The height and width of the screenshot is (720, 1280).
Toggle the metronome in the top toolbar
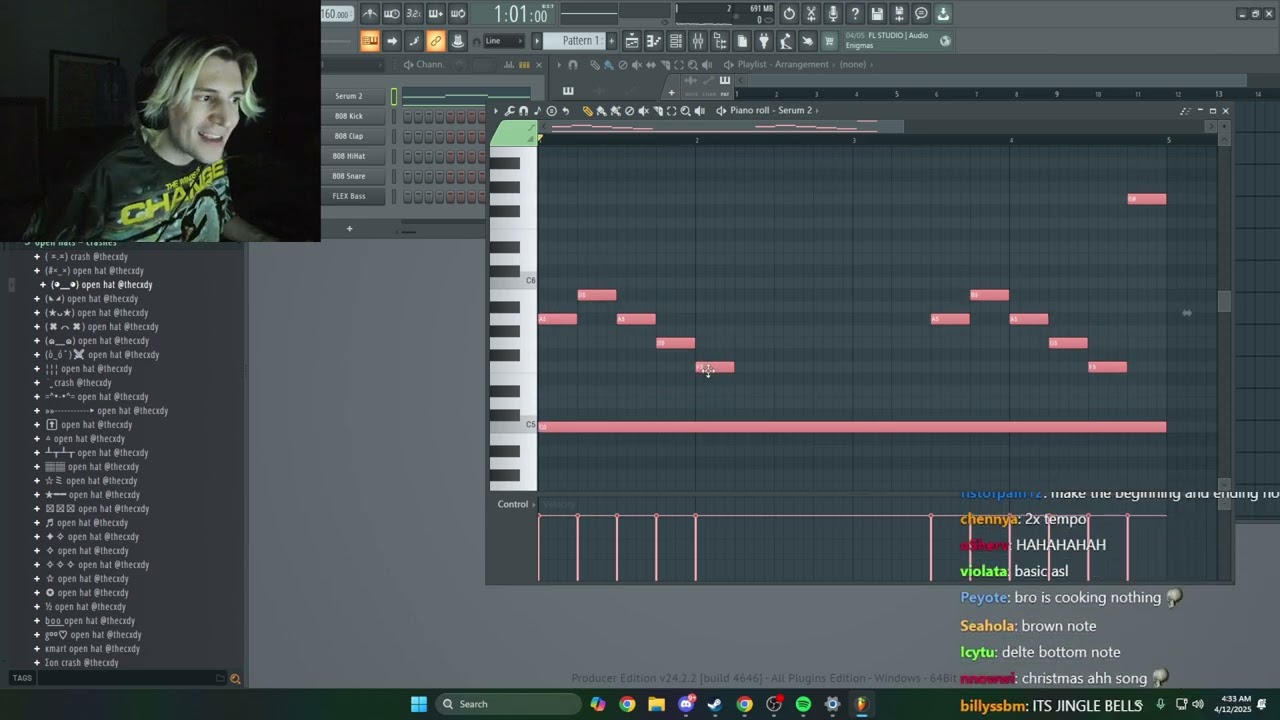click(370, 14)
